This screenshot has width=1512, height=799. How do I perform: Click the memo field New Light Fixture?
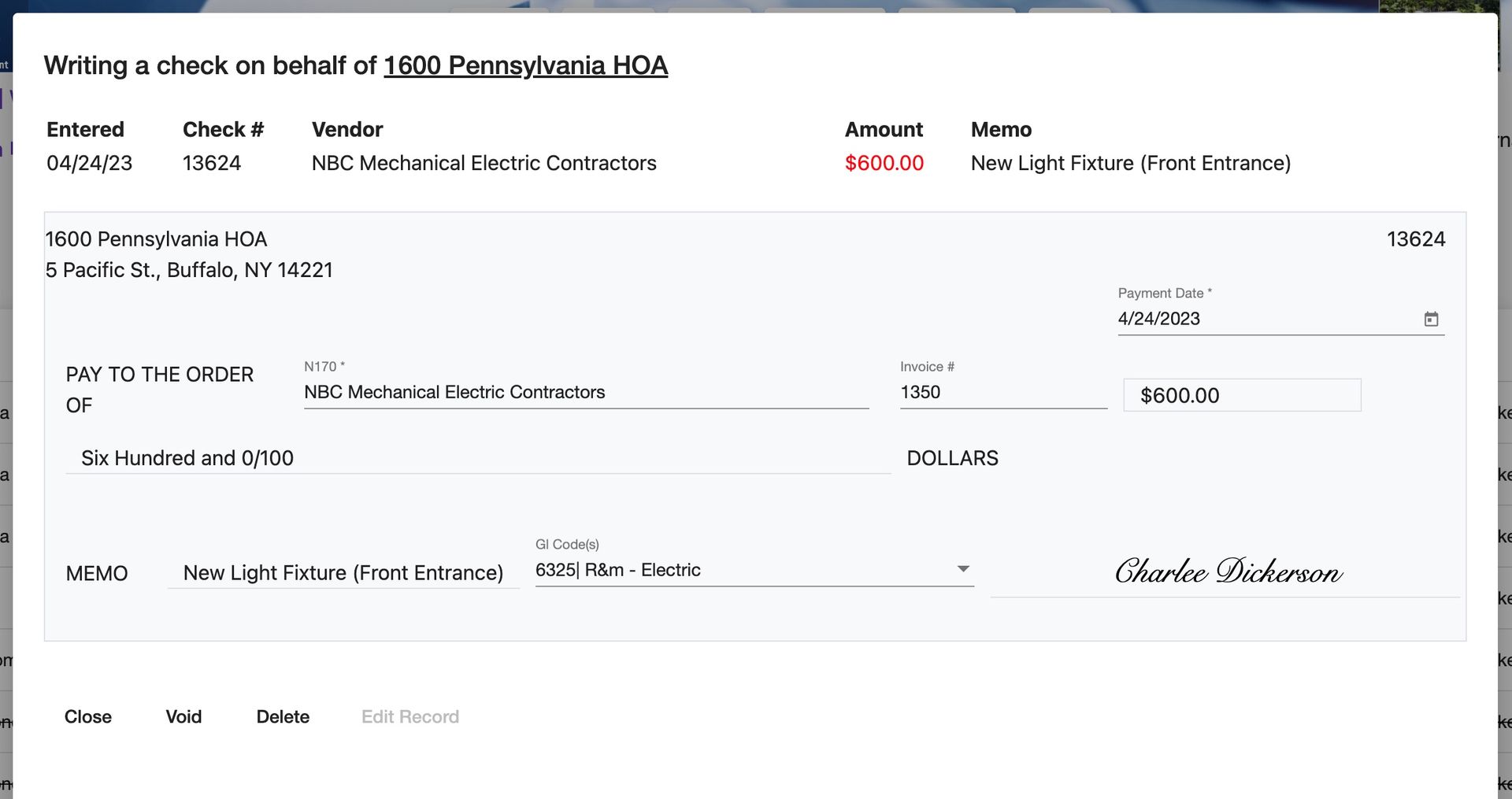(x=343, y=572)
